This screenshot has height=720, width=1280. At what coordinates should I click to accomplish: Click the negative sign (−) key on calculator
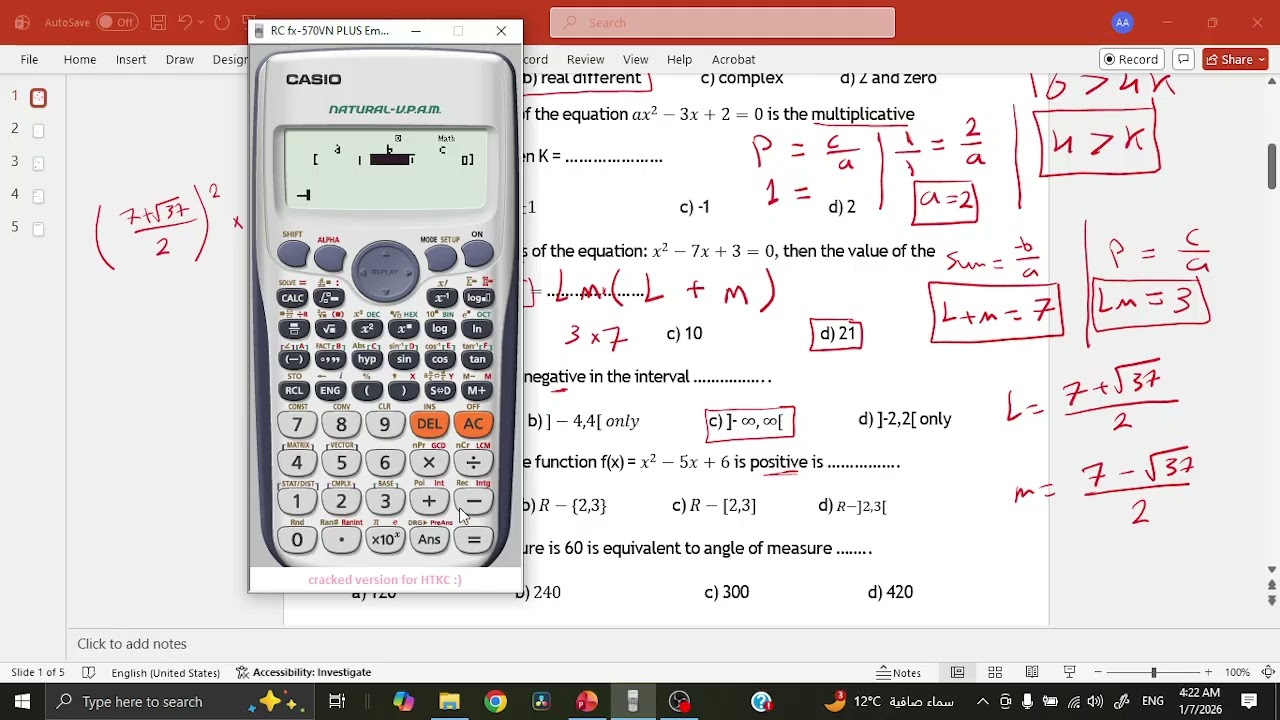pyautogui.click(x=292, y=360)
